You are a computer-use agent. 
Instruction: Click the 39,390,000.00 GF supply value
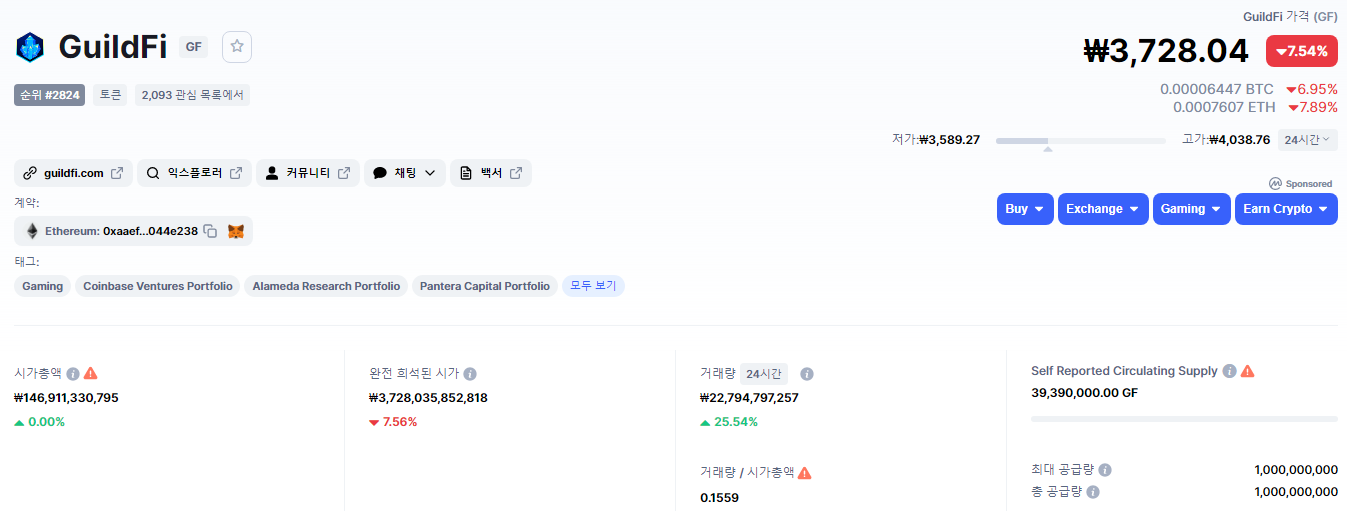(1084, 392)
